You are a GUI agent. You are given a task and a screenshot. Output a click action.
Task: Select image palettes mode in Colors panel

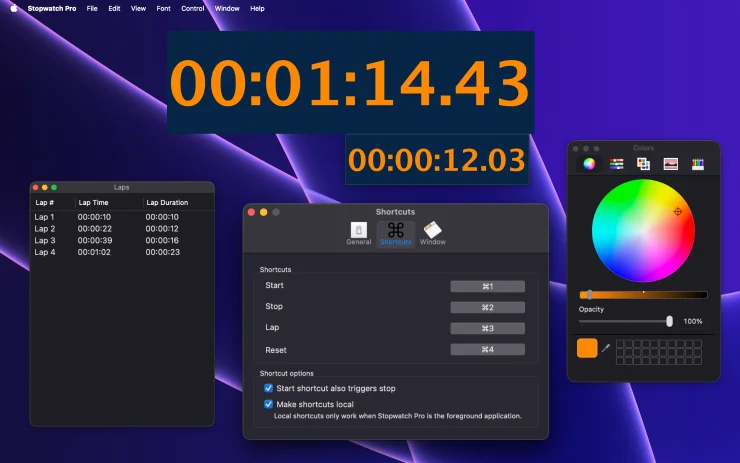click(x=671, y=164)
